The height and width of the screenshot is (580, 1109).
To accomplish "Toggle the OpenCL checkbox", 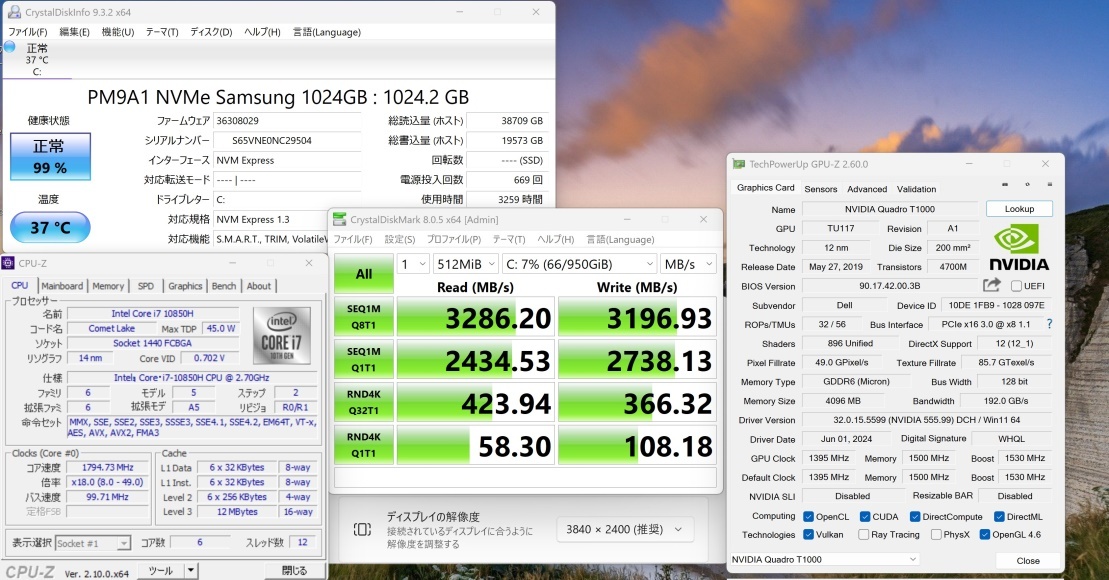I will (808, 516).
